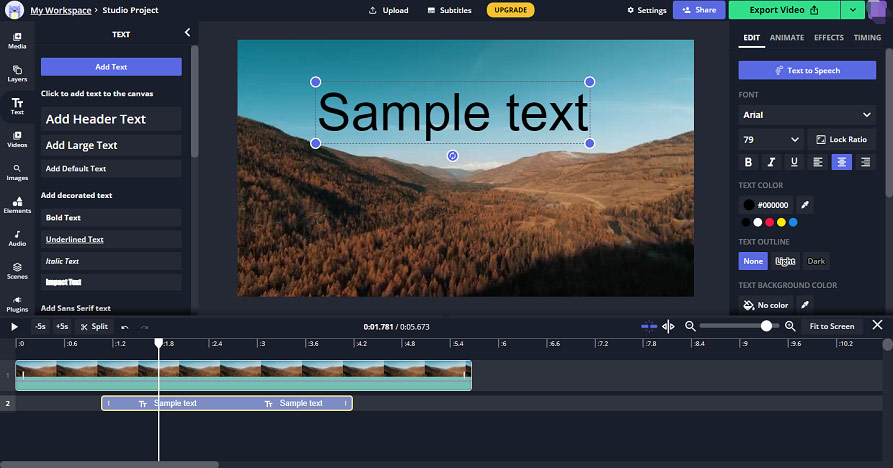Image resolution: width=893 pixels, height=468 pixels.
Task: Toggle italic formatting for the text
Action: (771, 162)
